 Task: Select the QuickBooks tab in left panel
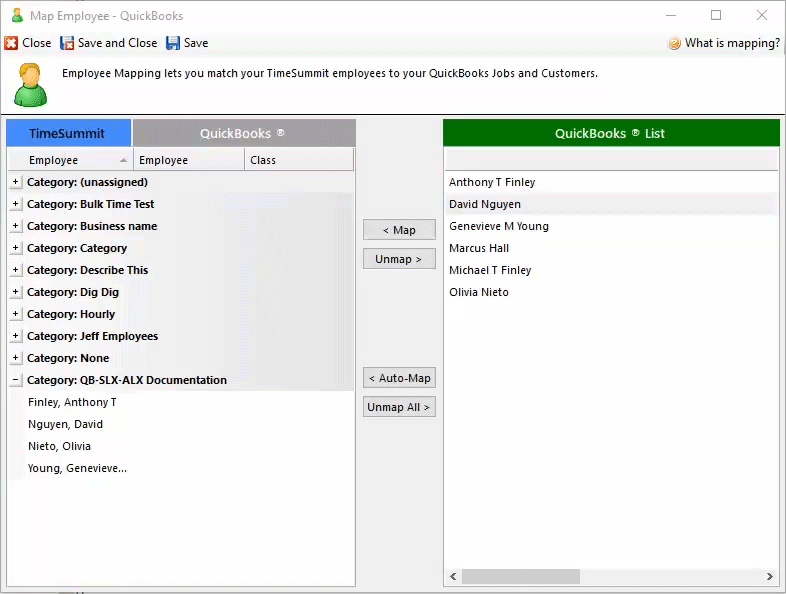coord(243,133)
